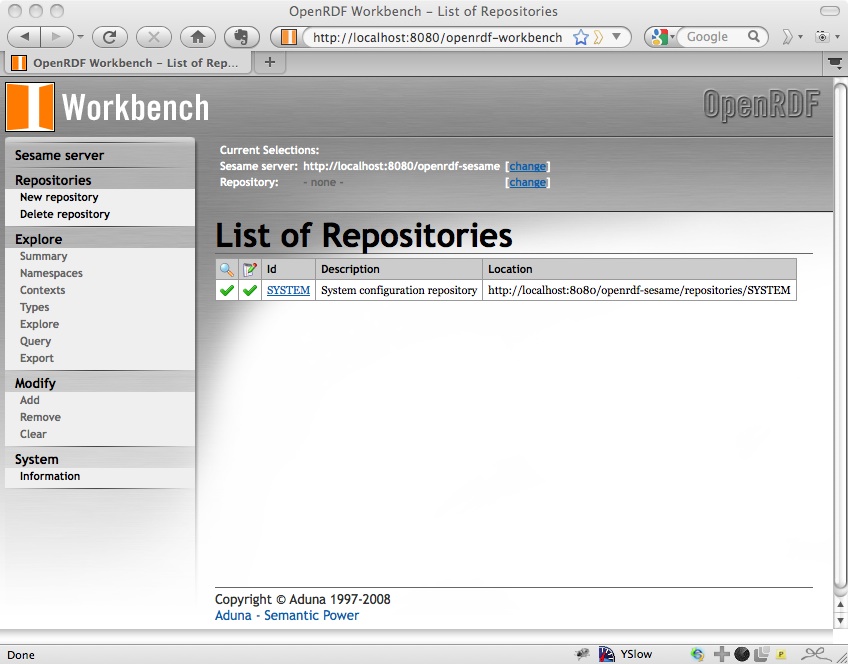Follow the Aduna - Semantic Power link
Viewport: 848px width, 664px height.
coord(287,615)
